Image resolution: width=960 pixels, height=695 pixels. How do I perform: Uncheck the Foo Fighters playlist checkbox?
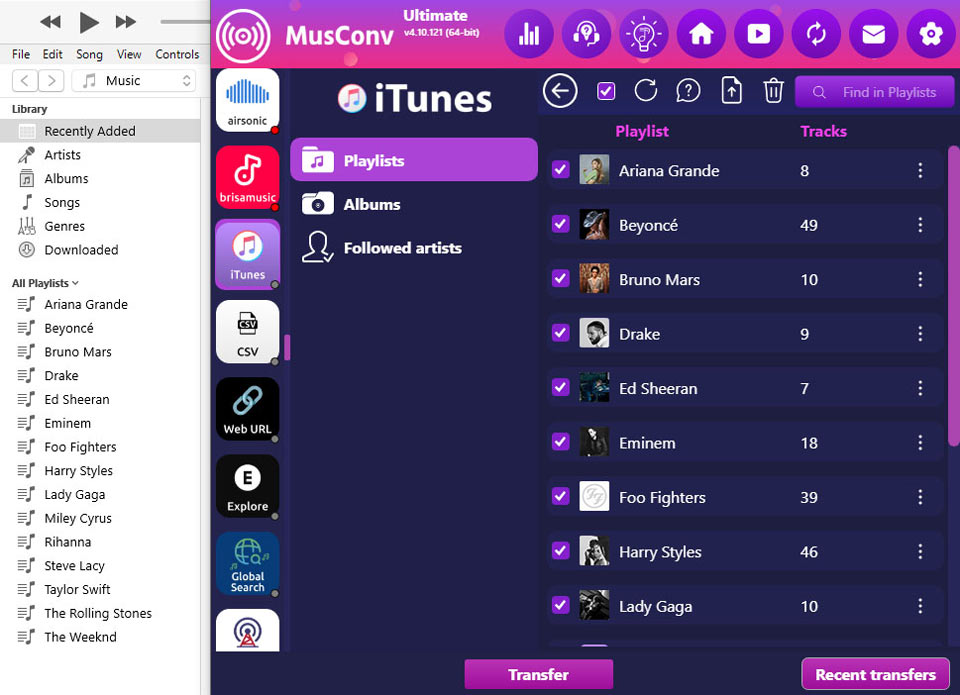(x=560, y=497)
